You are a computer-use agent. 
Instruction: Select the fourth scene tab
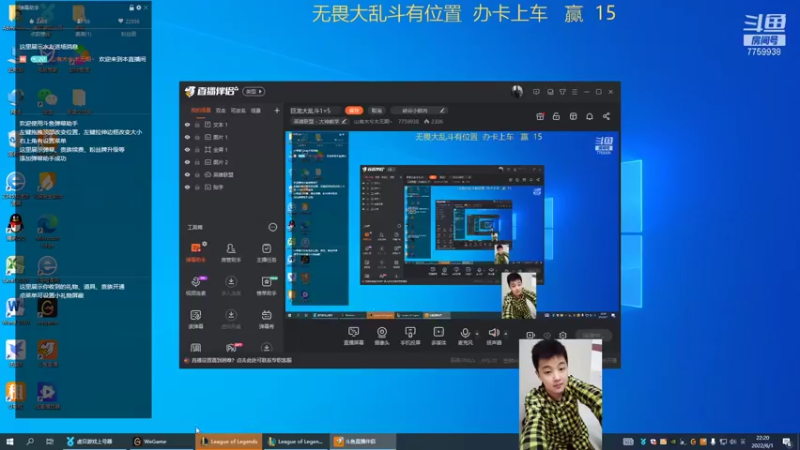point(256,110)
